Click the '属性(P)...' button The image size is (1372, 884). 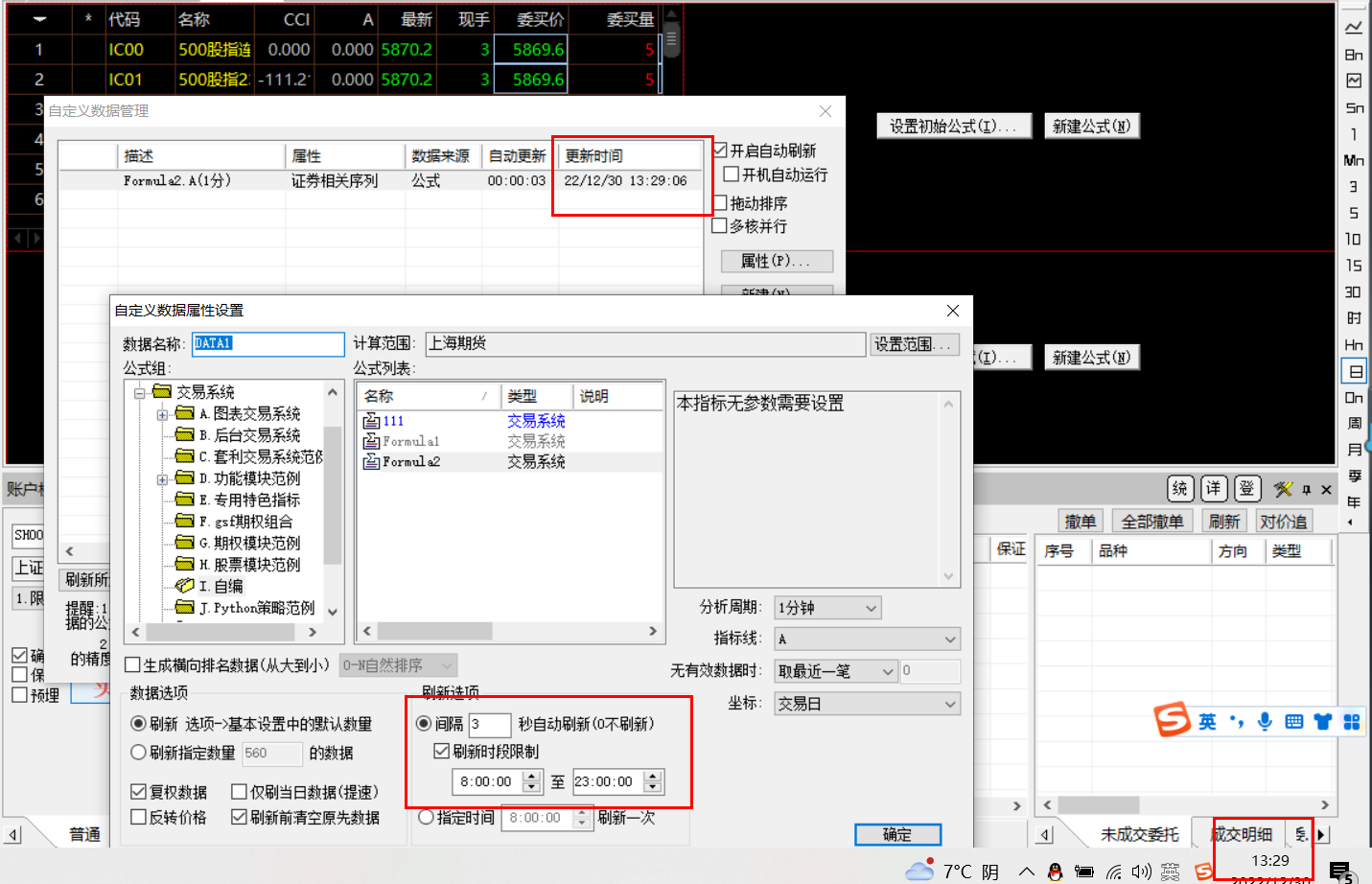coord(777,261)
